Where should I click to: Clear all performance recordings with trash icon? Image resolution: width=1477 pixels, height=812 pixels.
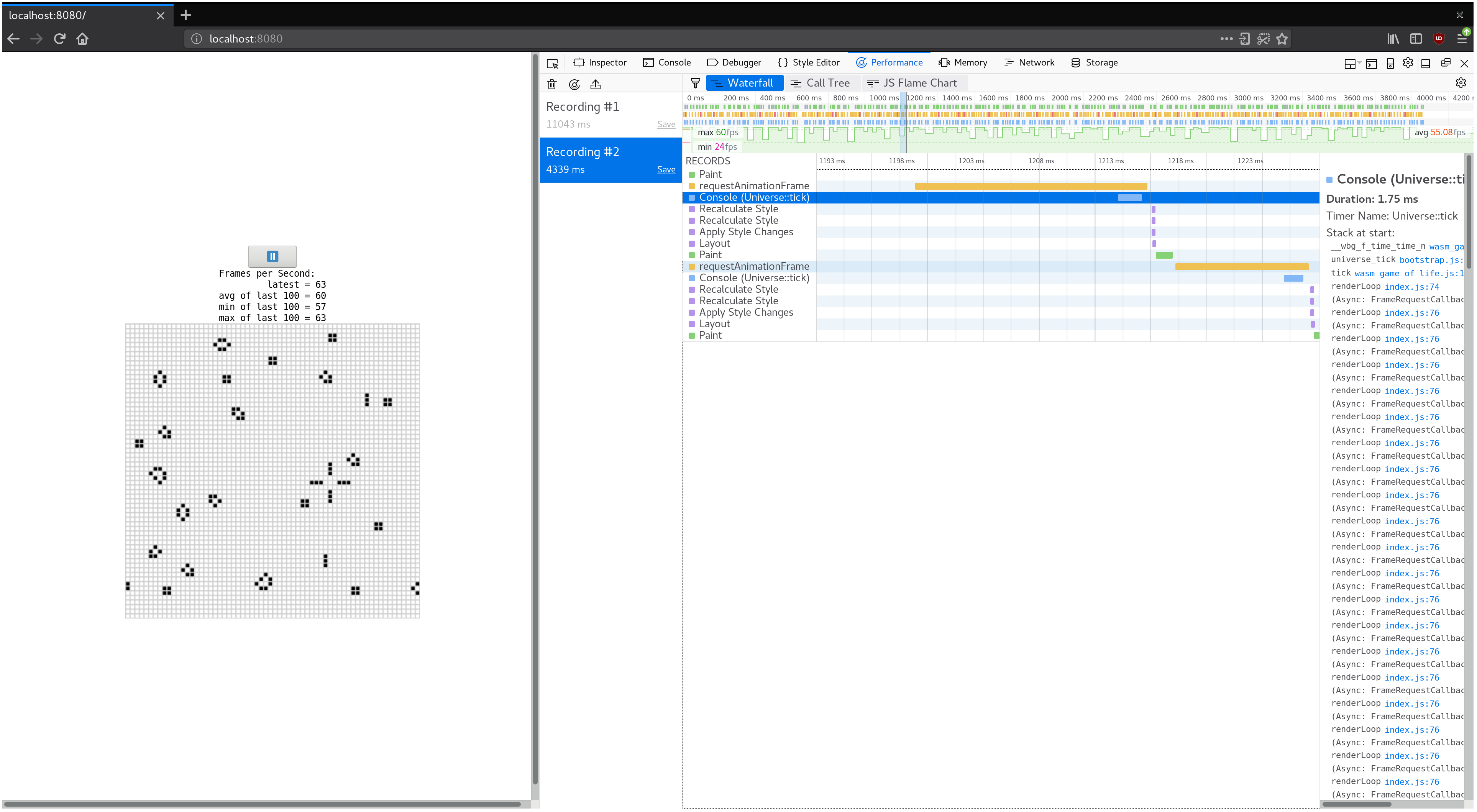[552, 84]
